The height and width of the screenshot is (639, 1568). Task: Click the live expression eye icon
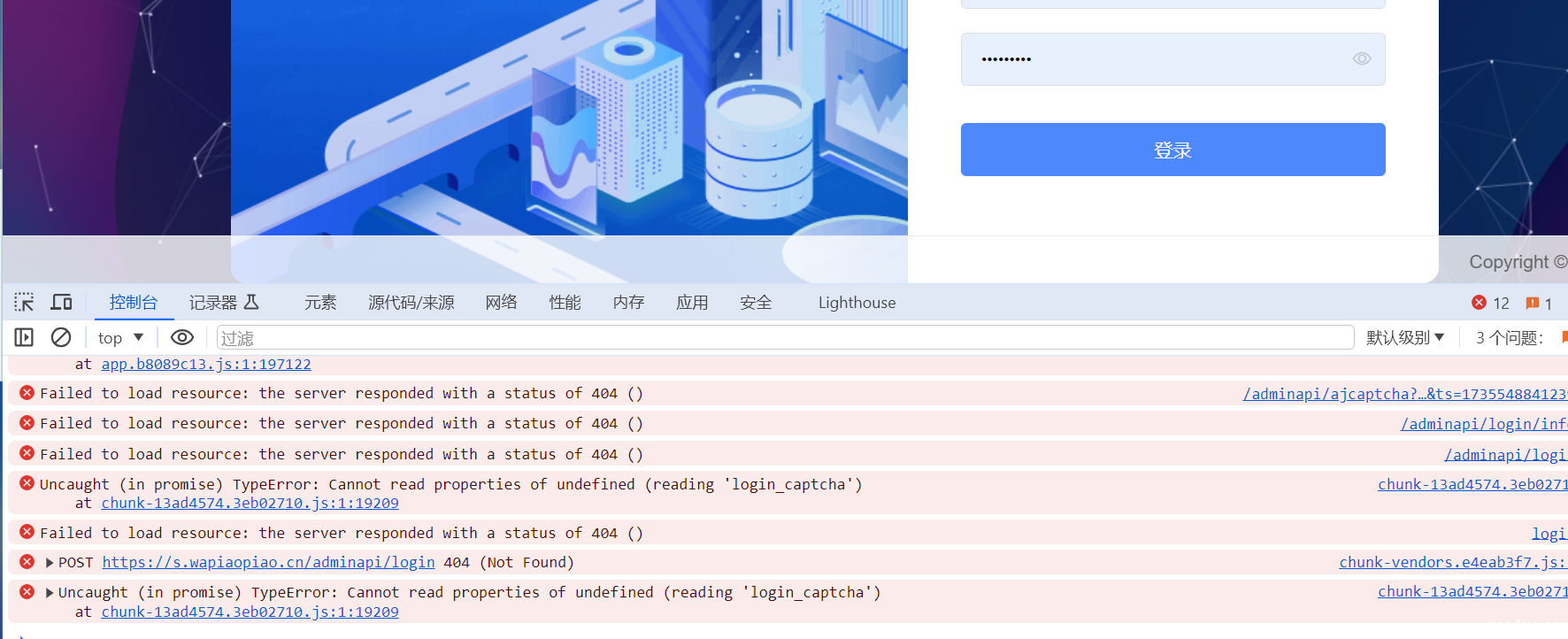click(182, 337)
